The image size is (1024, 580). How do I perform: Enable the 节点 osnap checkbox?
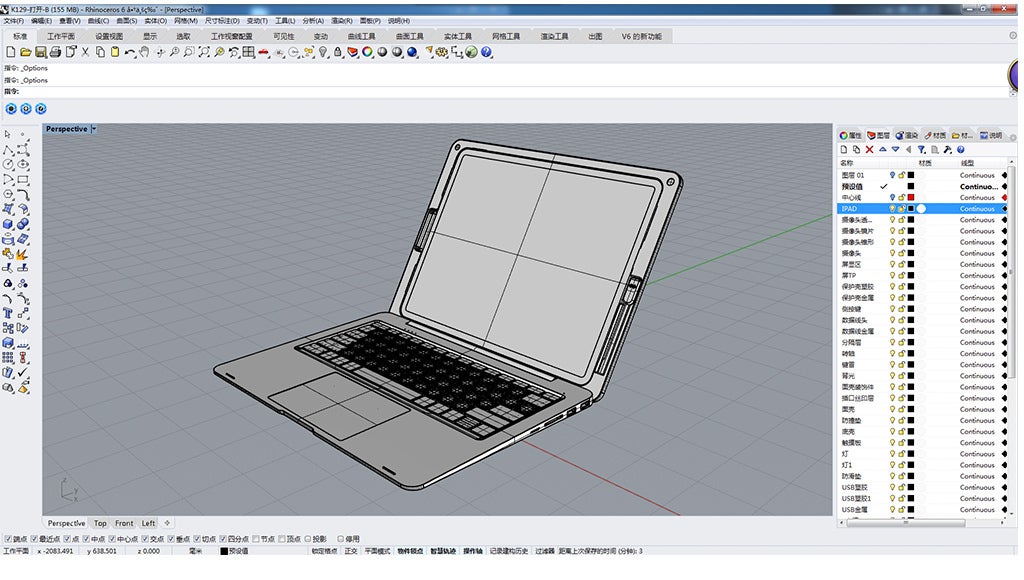tap(257, 538)
